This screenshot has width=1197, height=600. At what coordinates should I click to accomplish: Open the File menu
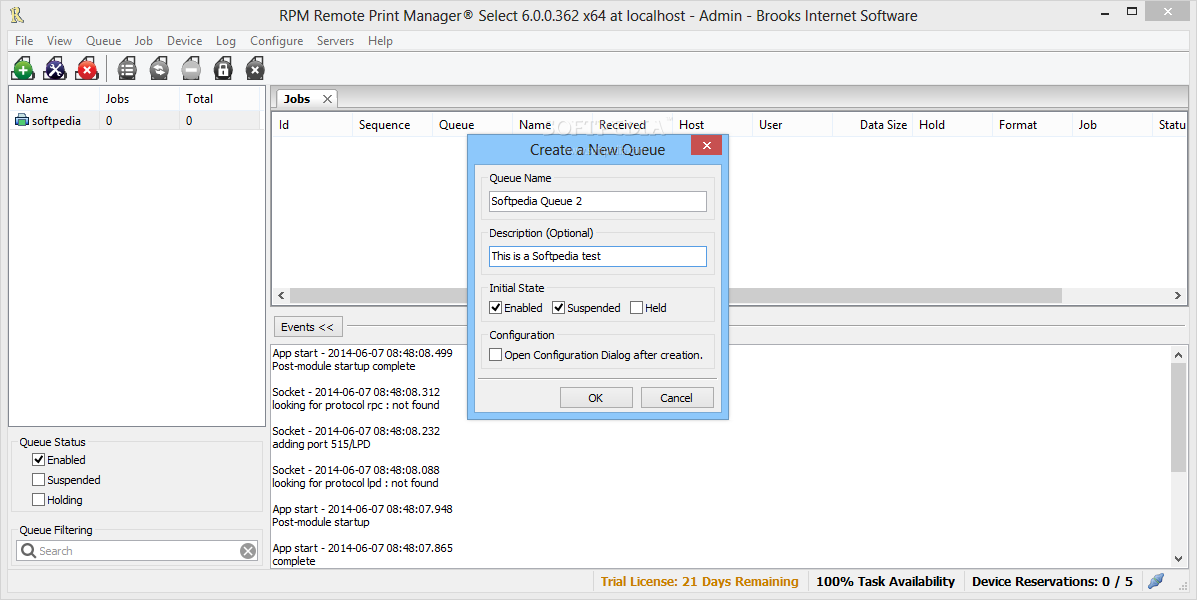[x=24, y=40]
